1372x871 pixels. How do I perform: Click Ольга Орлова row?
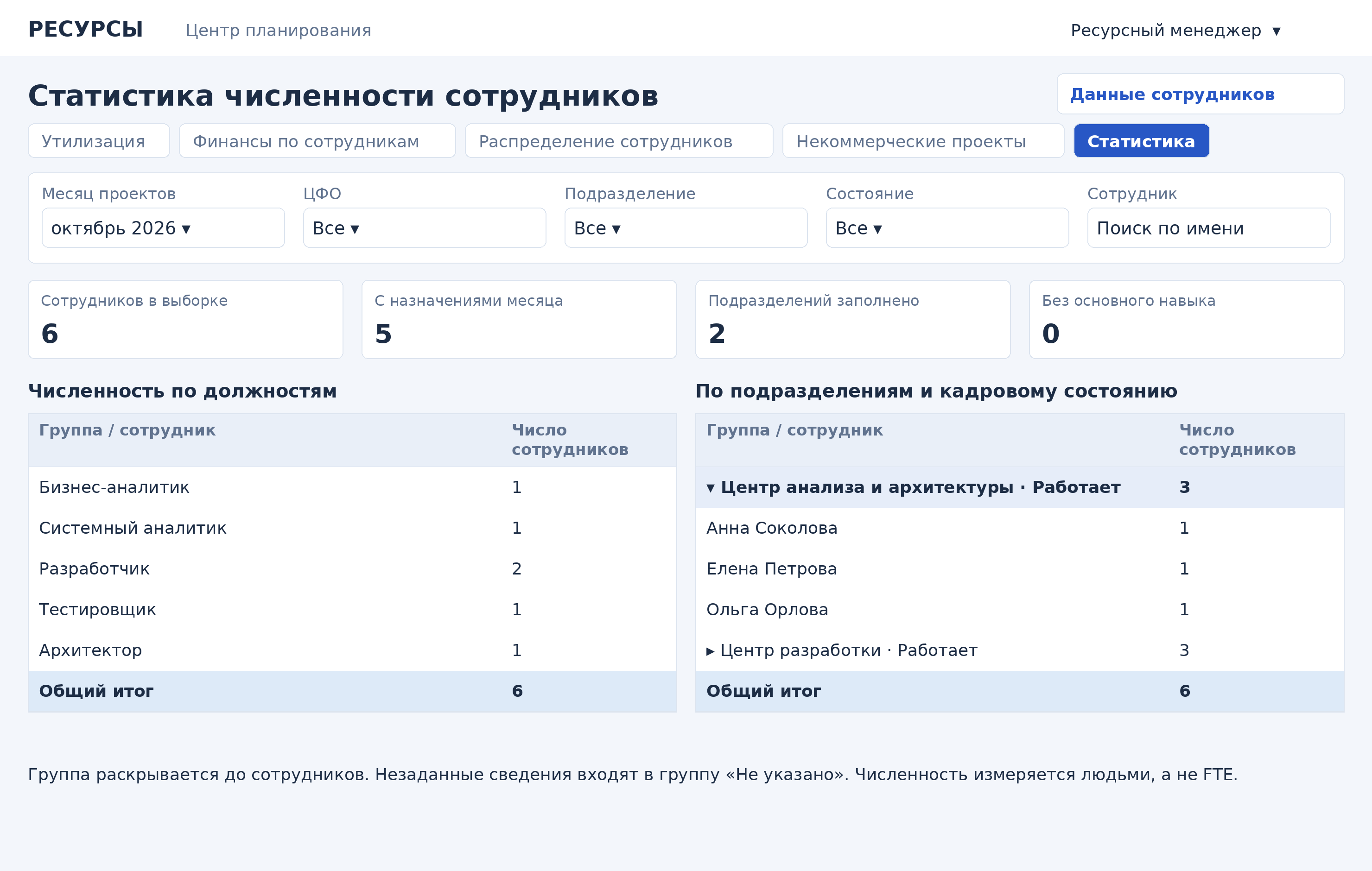click(x=1019, y=610)
